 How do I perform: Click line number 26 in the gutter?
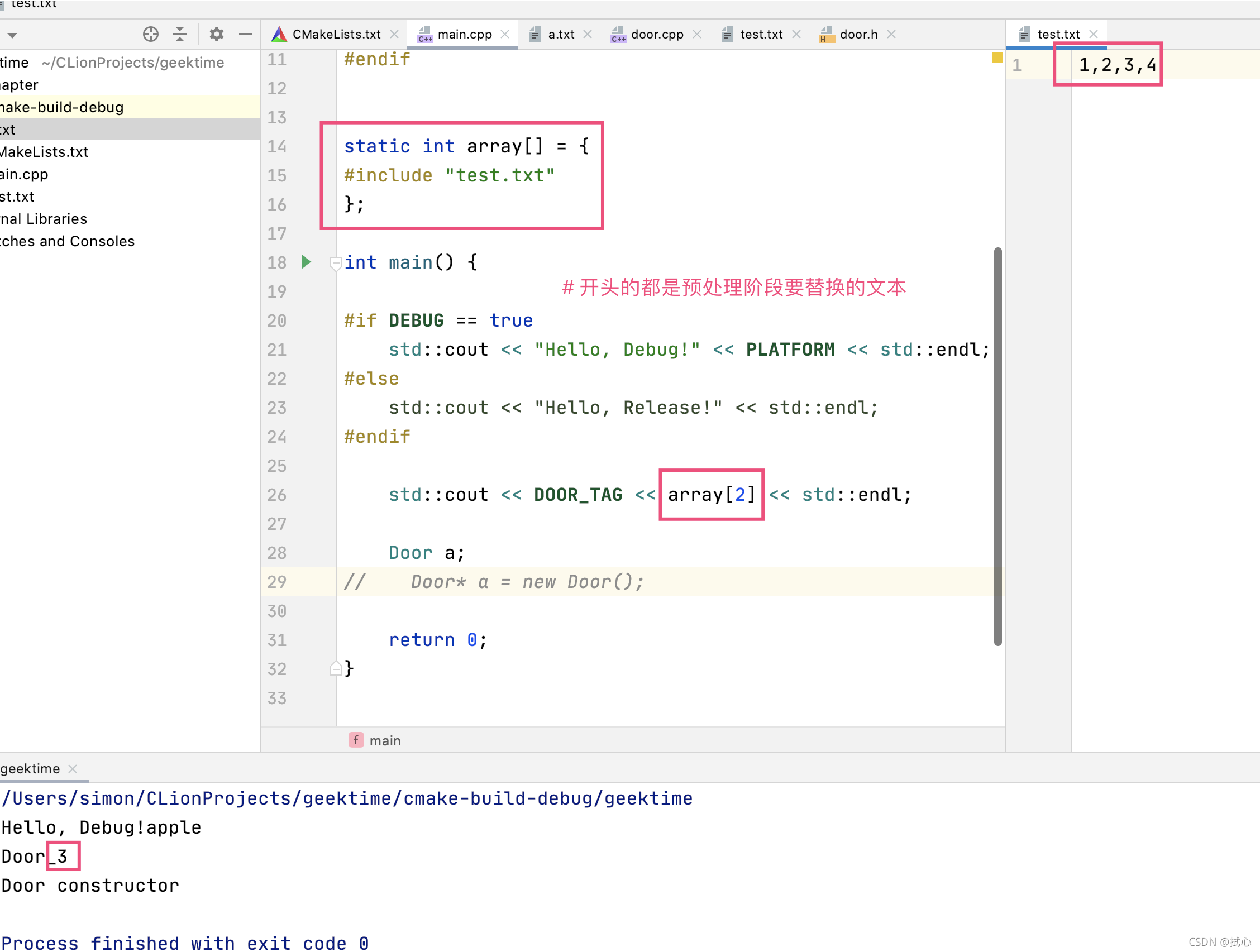coord(277,495)
